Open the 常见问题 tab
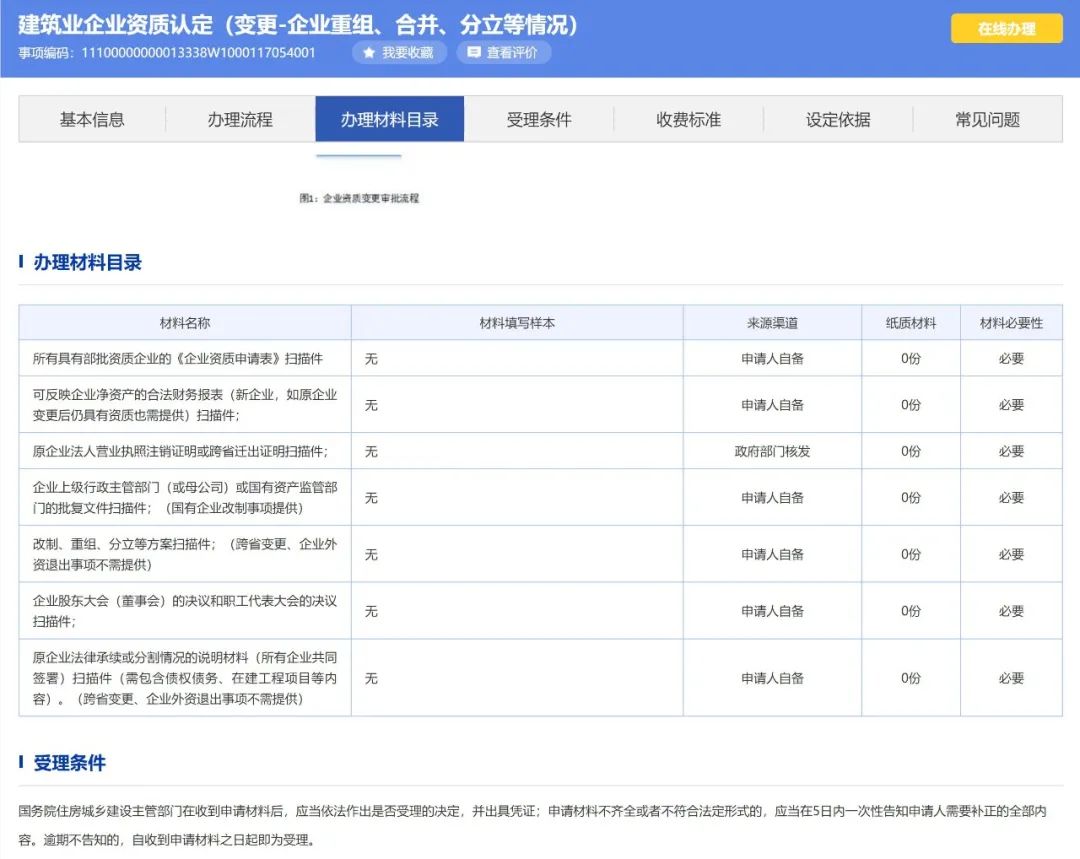 tap(987, 119)
